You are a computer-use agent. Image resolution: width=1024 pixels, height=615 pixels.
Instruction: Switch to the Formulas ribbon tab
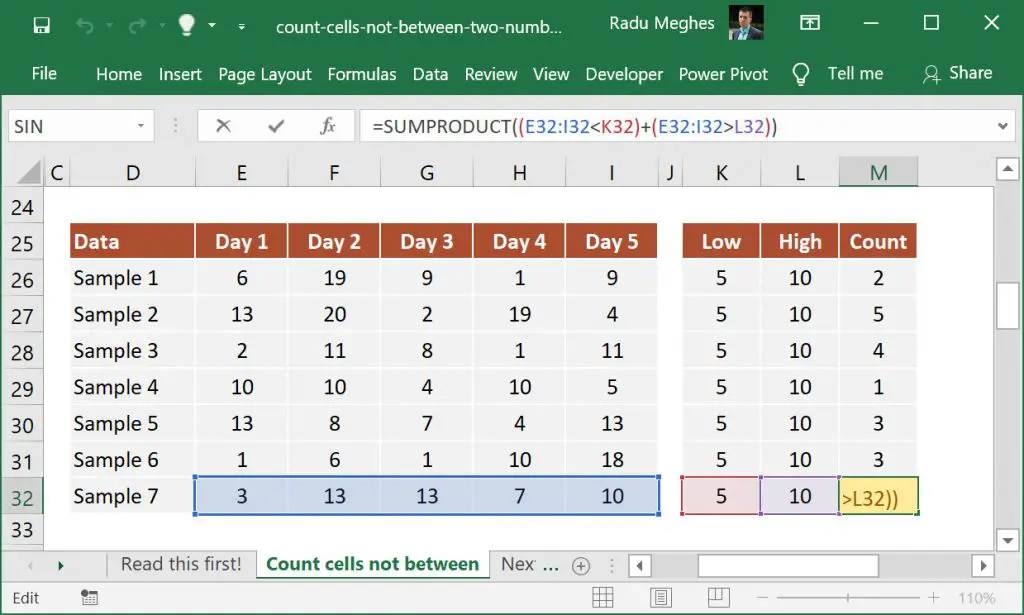[362, 74]
